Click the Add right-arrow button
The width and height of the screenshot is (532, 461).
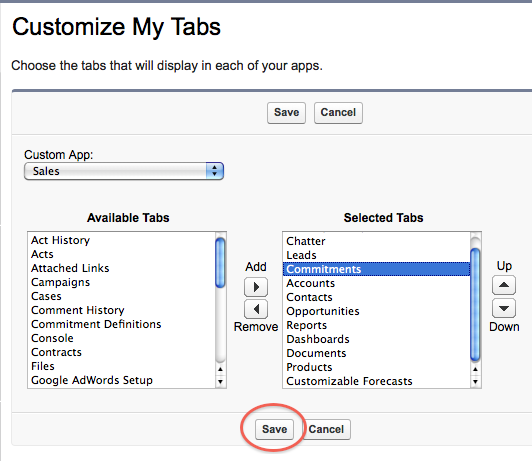pyautogui.click(x=256, y=287)
